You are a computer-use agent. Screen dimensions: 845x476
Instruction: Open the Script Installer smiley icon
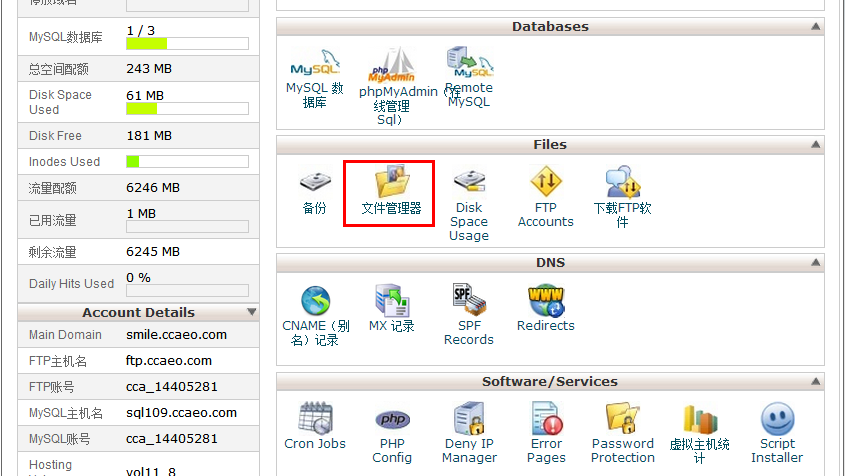pos(777,418)
